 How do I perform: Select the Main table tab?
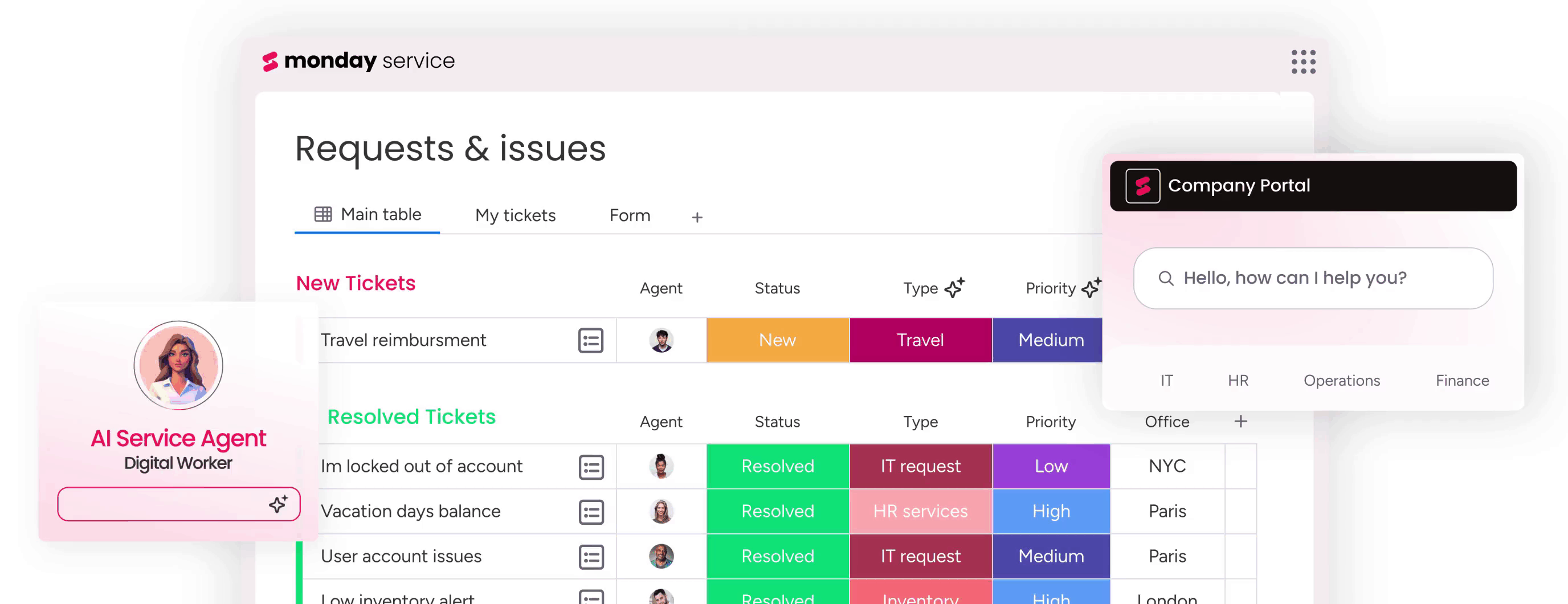367,214
